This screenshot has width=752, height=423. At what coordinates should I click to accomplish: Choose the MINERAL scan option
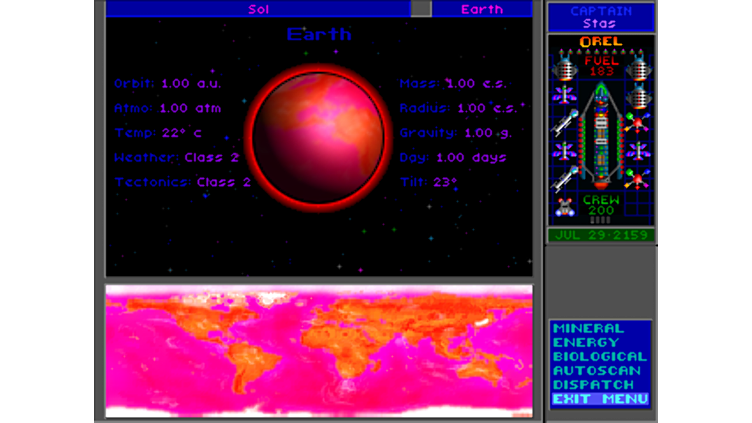(588, 328)
